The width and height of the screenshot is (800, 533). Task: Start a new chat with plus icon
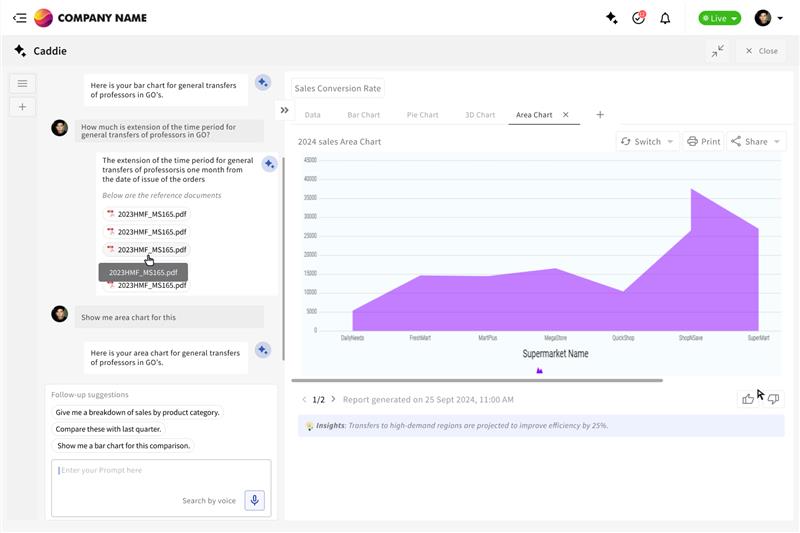point(22,107)
